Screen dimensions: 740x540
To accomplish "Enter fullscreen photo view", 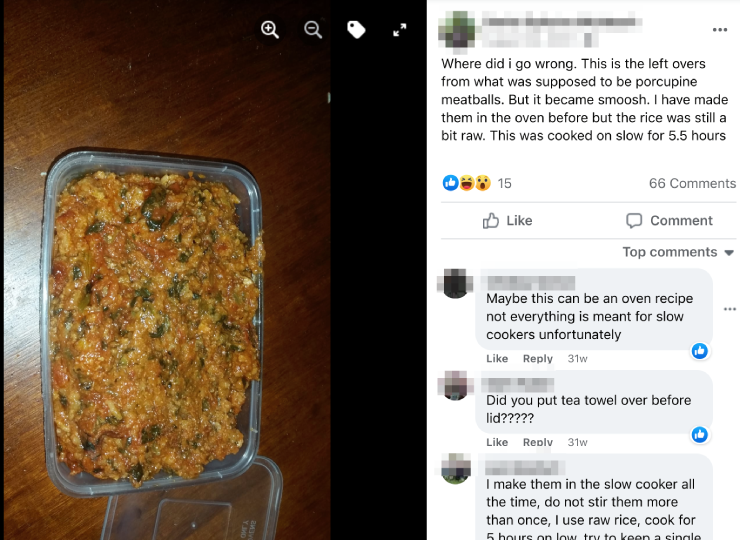I will pos(400,30).
